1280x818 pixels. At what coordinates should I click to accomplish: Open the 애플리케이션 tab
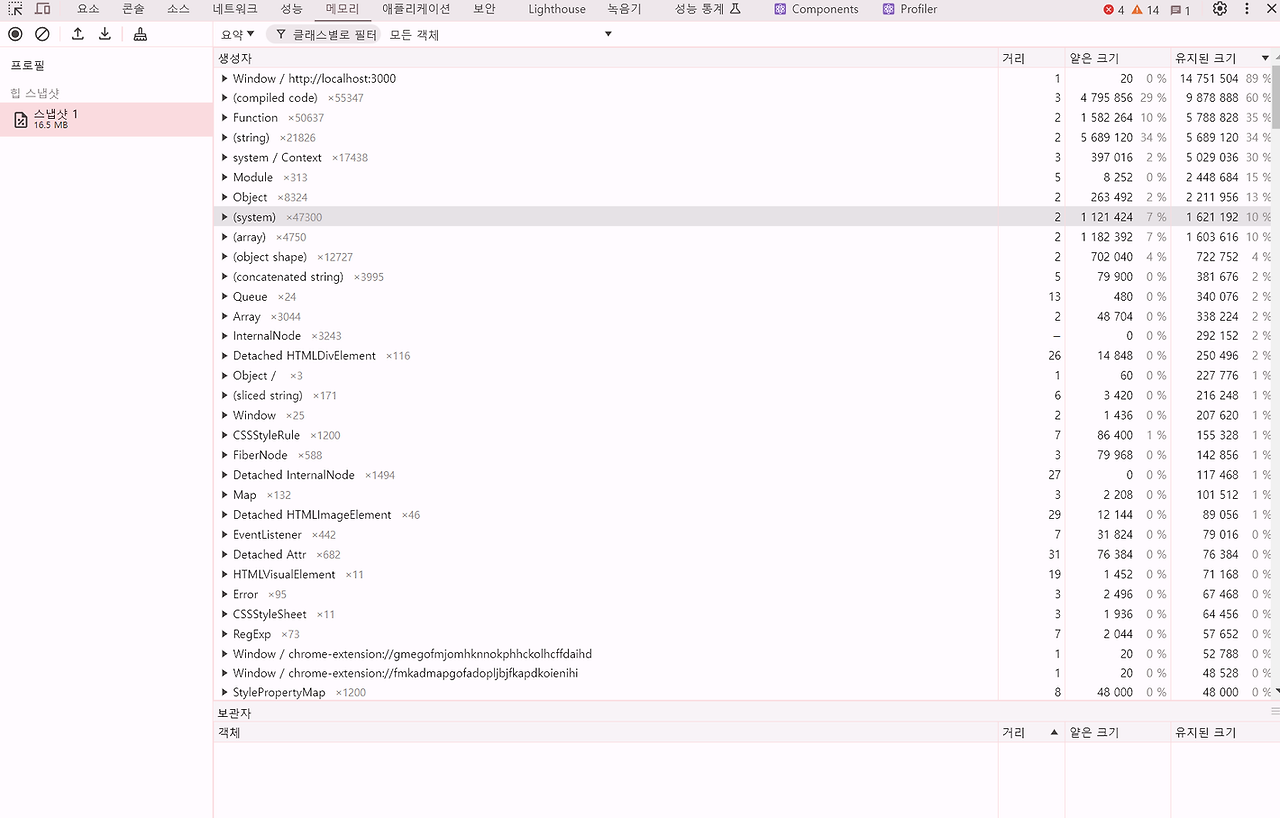pos(416,9)
